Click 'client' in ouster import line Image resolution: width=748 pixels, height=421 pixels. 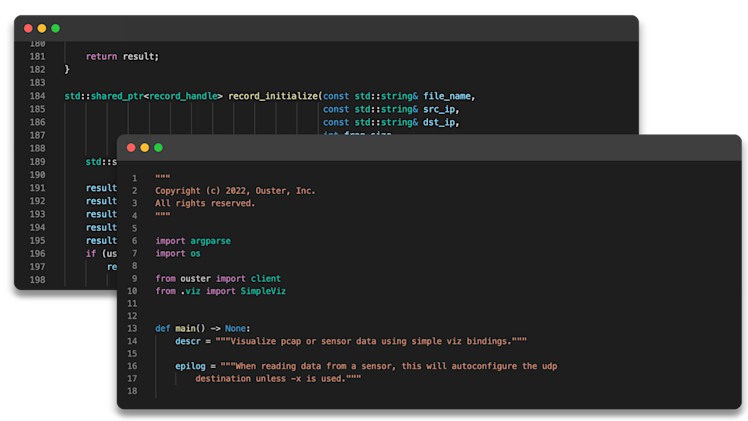266,278
